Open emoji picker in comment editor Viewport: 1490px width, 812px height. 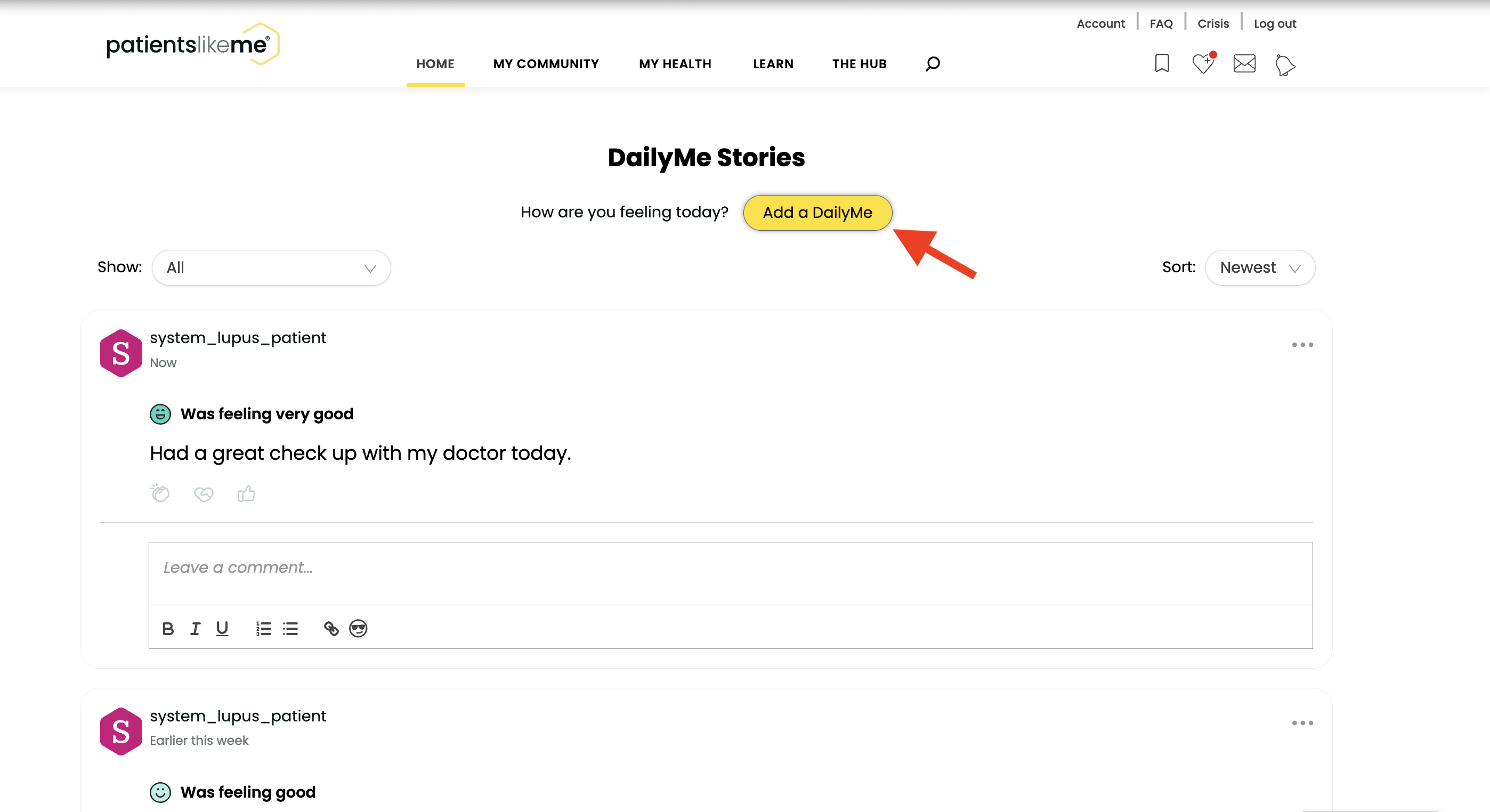[x=358, y=629]
